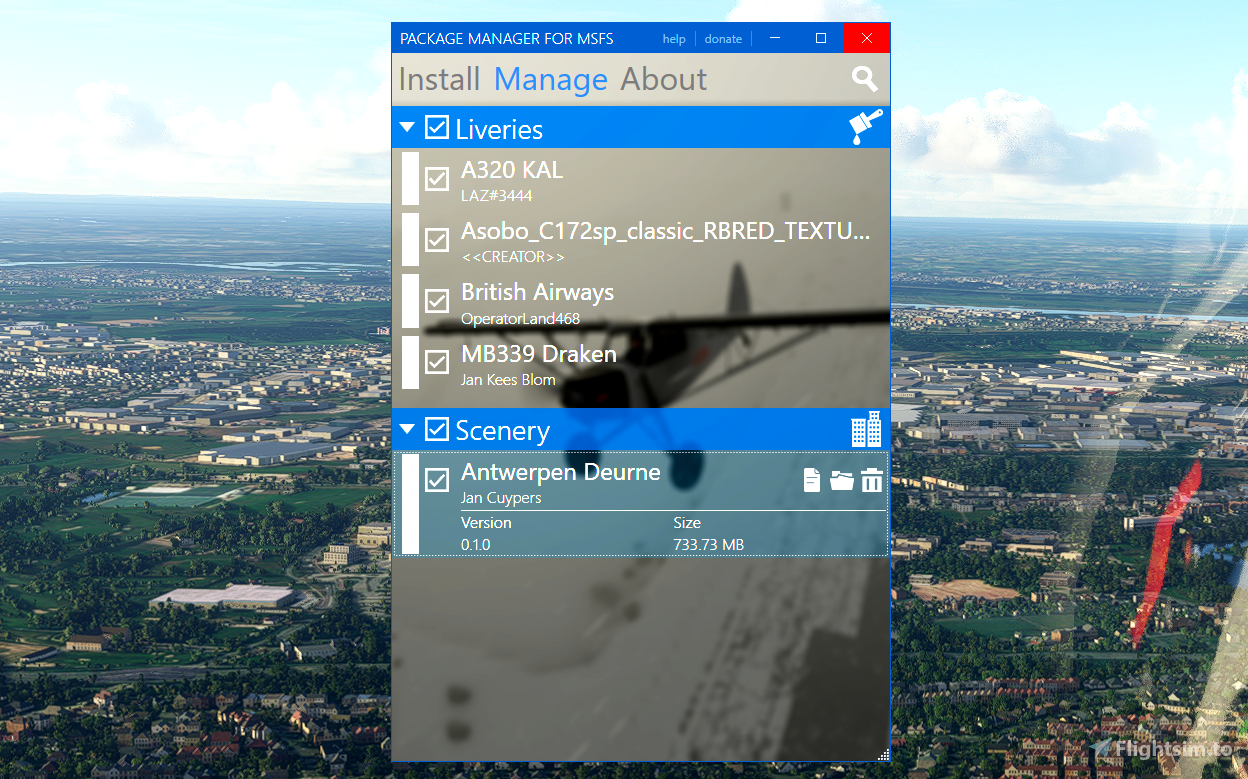Minimize the Package Manager window
This screenshot has width=1248, height=779.
pyautogui.click(x=775, y=38)
